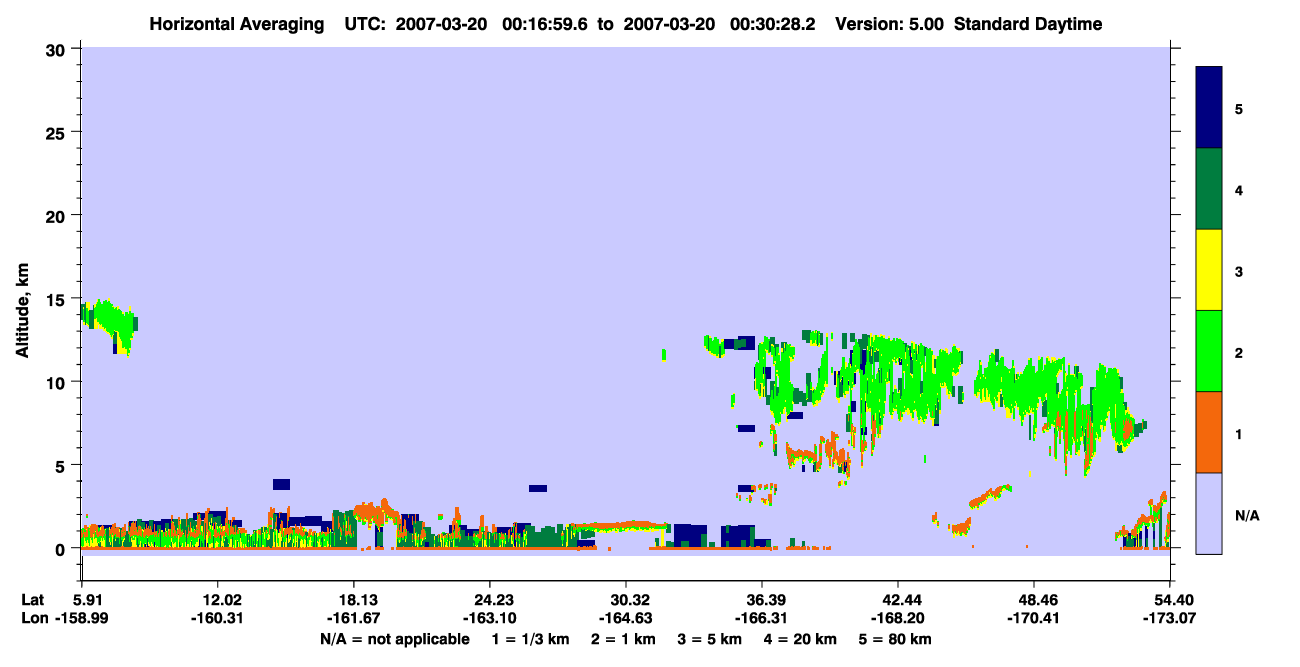Screen dimensions: 1300x667
Task: Click longitude value -158.99
Action: point(82,619)
